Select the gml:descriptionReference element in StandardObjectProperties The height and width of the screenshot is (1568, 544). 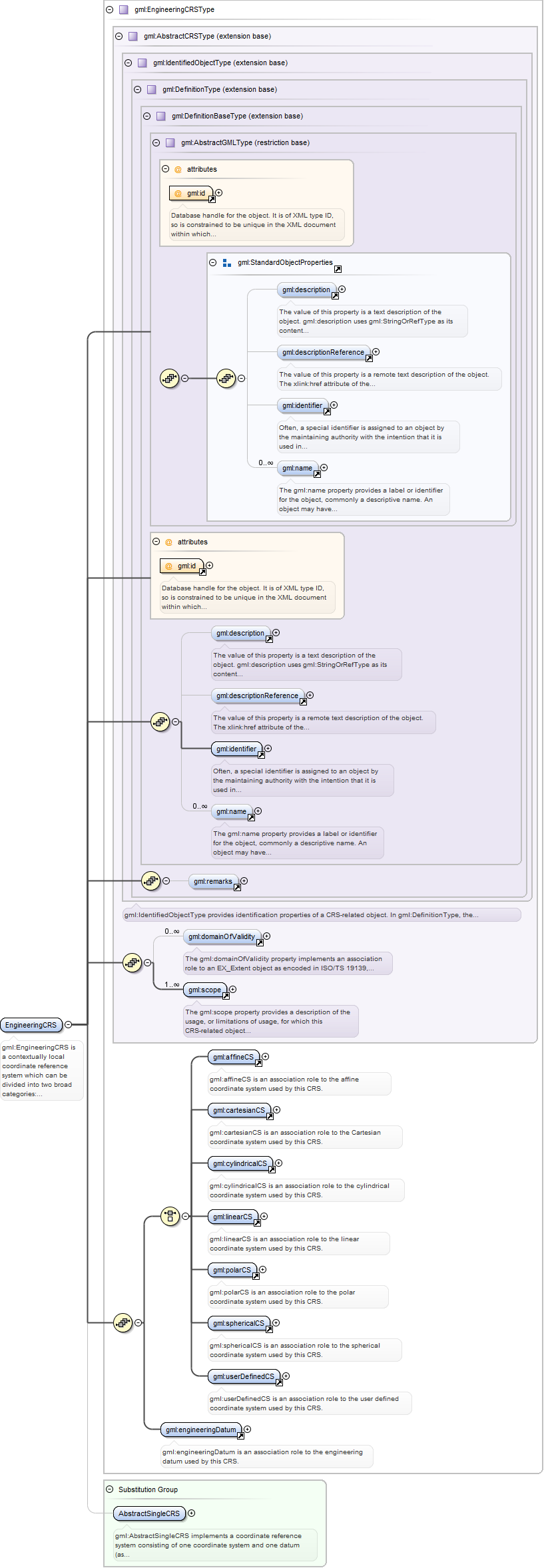click(323, 353)
